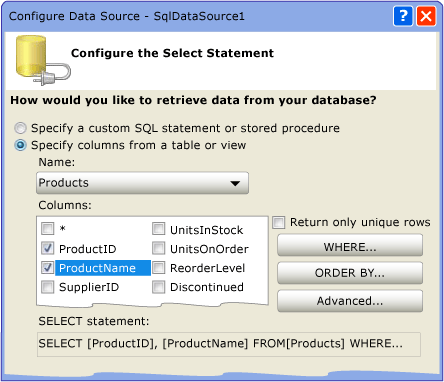Open the Advanced... options

[350, 301]
